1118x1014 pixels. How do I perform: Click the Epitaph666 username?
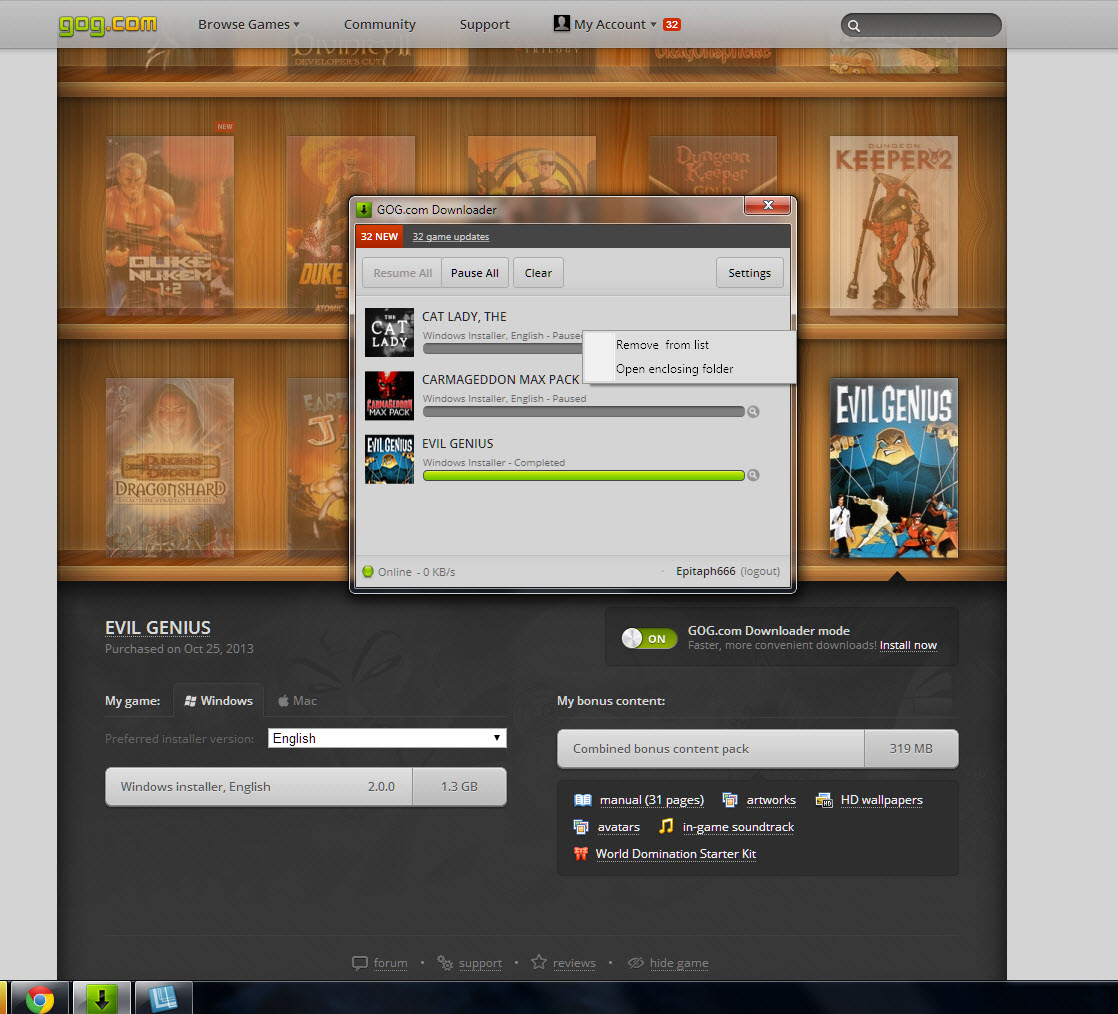pyautogui.click(x=706, y=571)
